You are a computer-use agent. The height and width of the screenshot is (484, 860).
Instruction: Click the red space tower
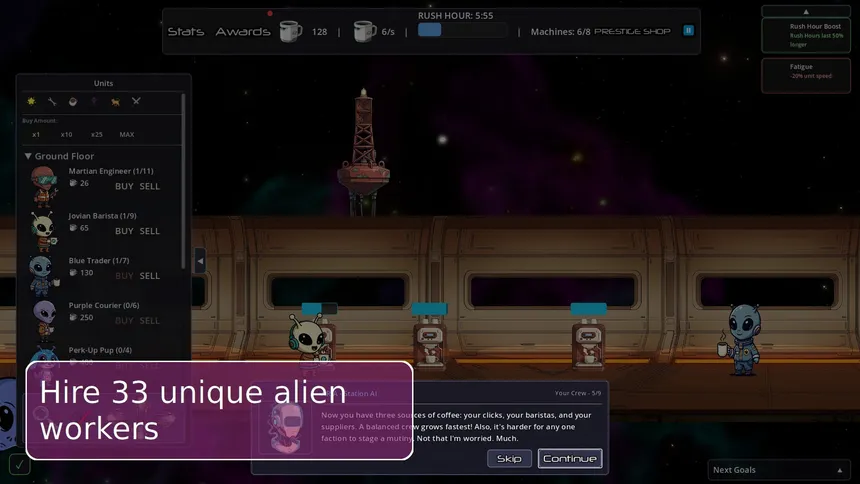363,152
